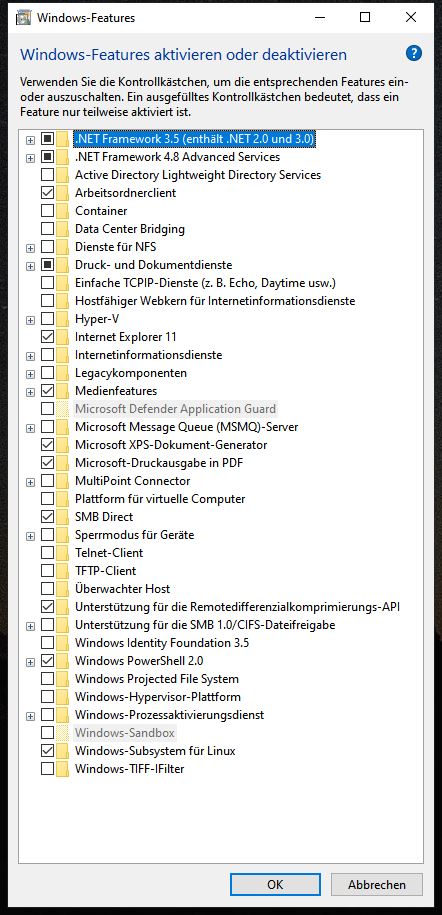This screenshot has height=915, width=442.
Task: Click the folder icon beside Hyper-V
Action: pyautogui.click(x=62, y=319)
